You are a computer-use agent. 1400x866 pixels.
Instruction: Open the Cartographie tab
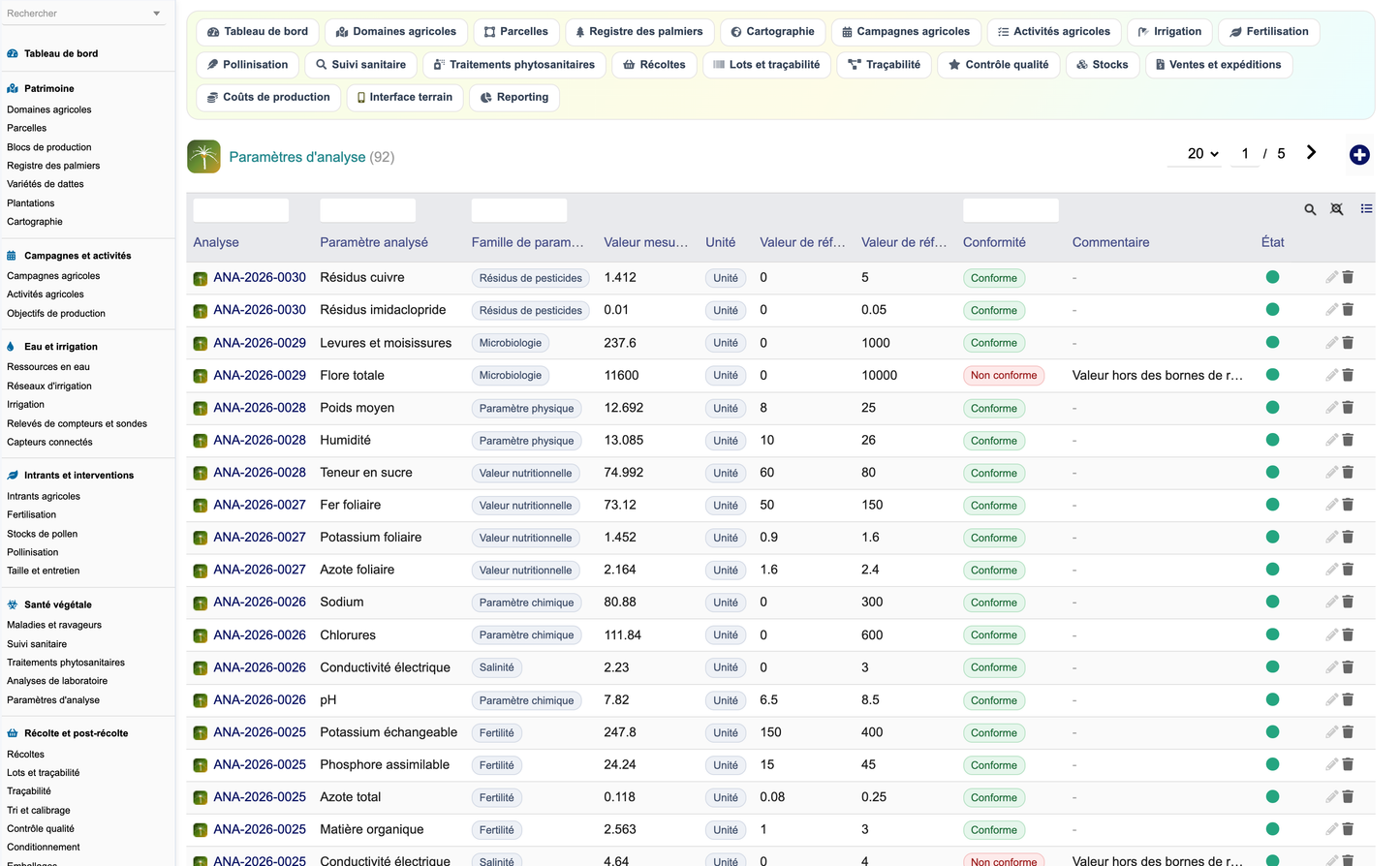[772, 32]
